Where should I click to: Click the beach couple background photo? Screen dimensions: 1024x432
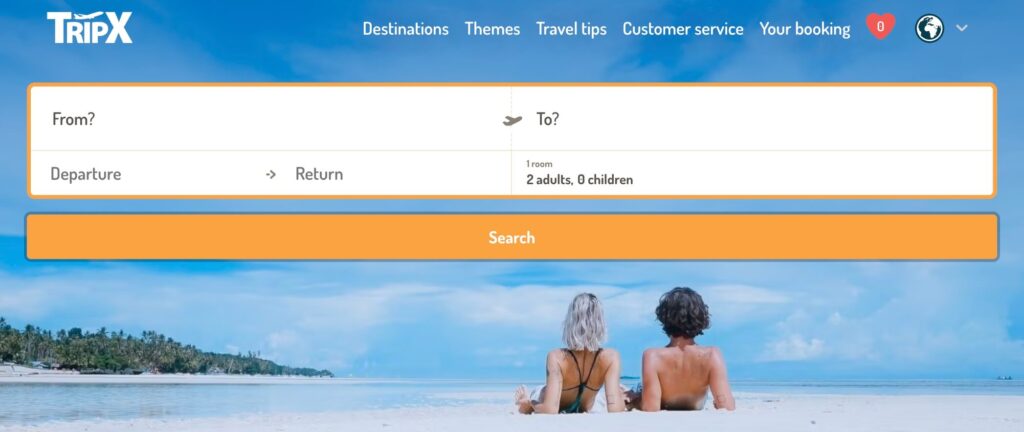coord(627,352)
